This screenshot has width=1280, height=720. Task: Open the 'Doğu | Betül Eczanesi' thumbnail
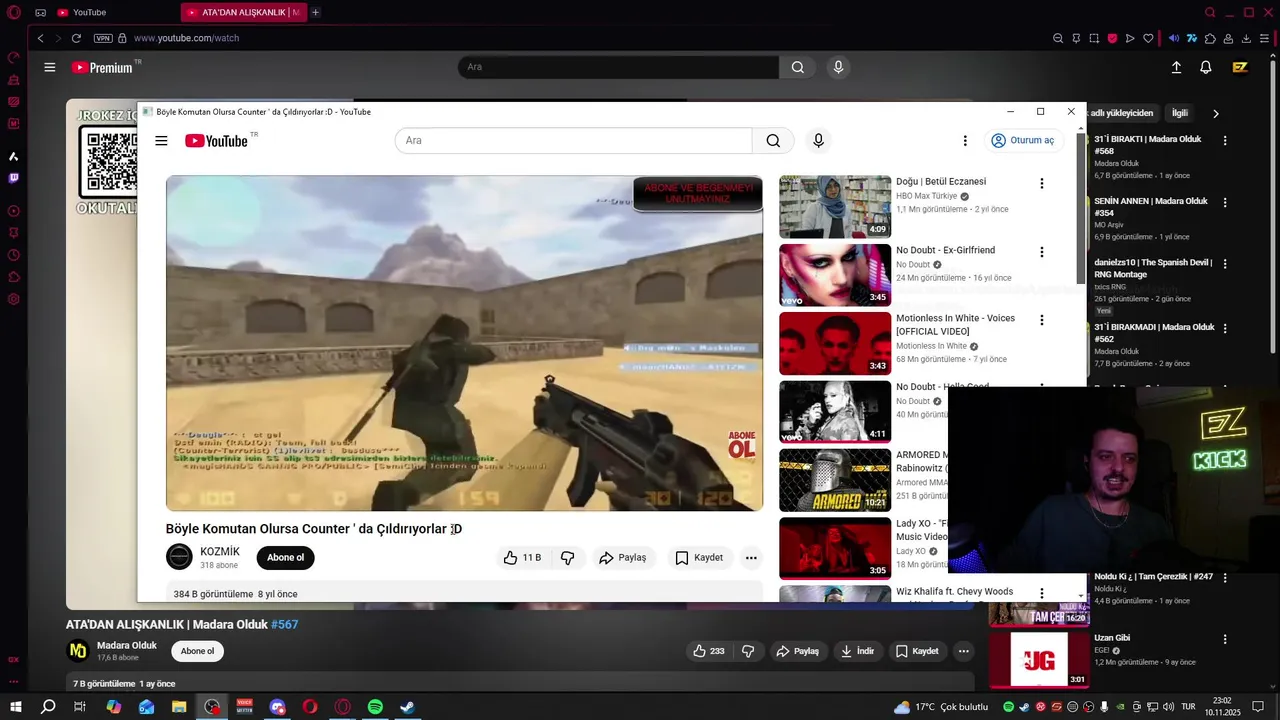(835, 207)
